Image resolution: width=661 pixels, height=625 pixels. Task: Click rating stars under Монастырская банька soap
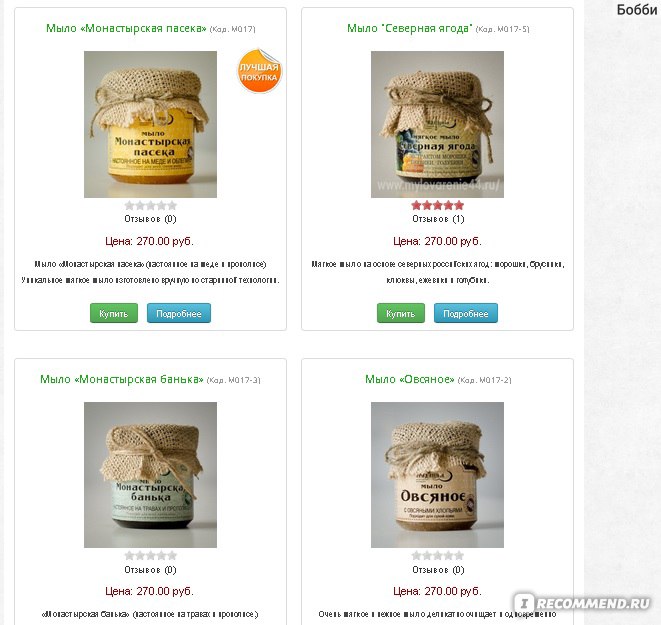pos(150,556)
